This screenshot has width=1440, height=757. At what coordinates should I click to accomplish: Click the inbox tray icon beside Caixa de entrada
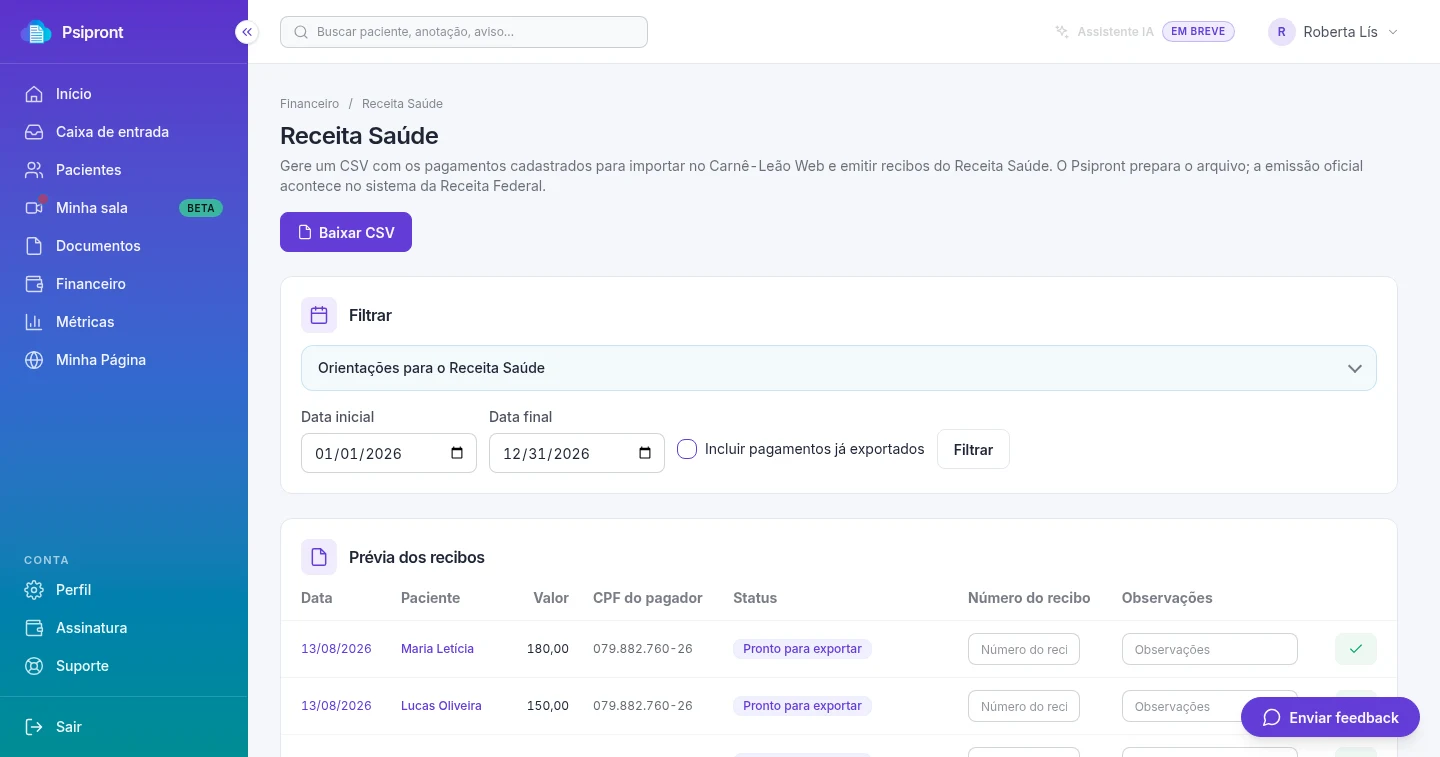click(x=34, y=132)
